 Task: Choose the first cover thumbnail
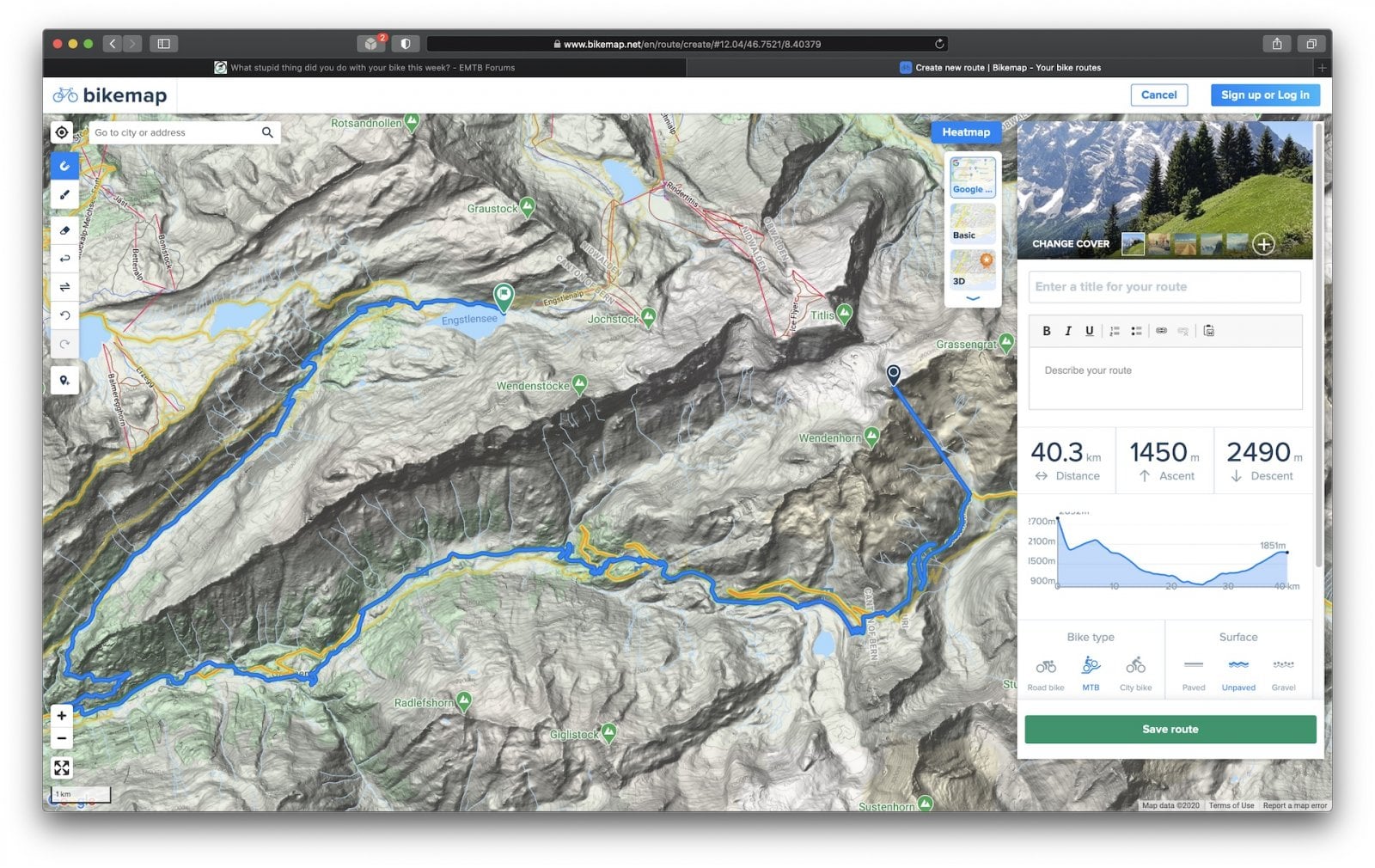point(1133,244)
